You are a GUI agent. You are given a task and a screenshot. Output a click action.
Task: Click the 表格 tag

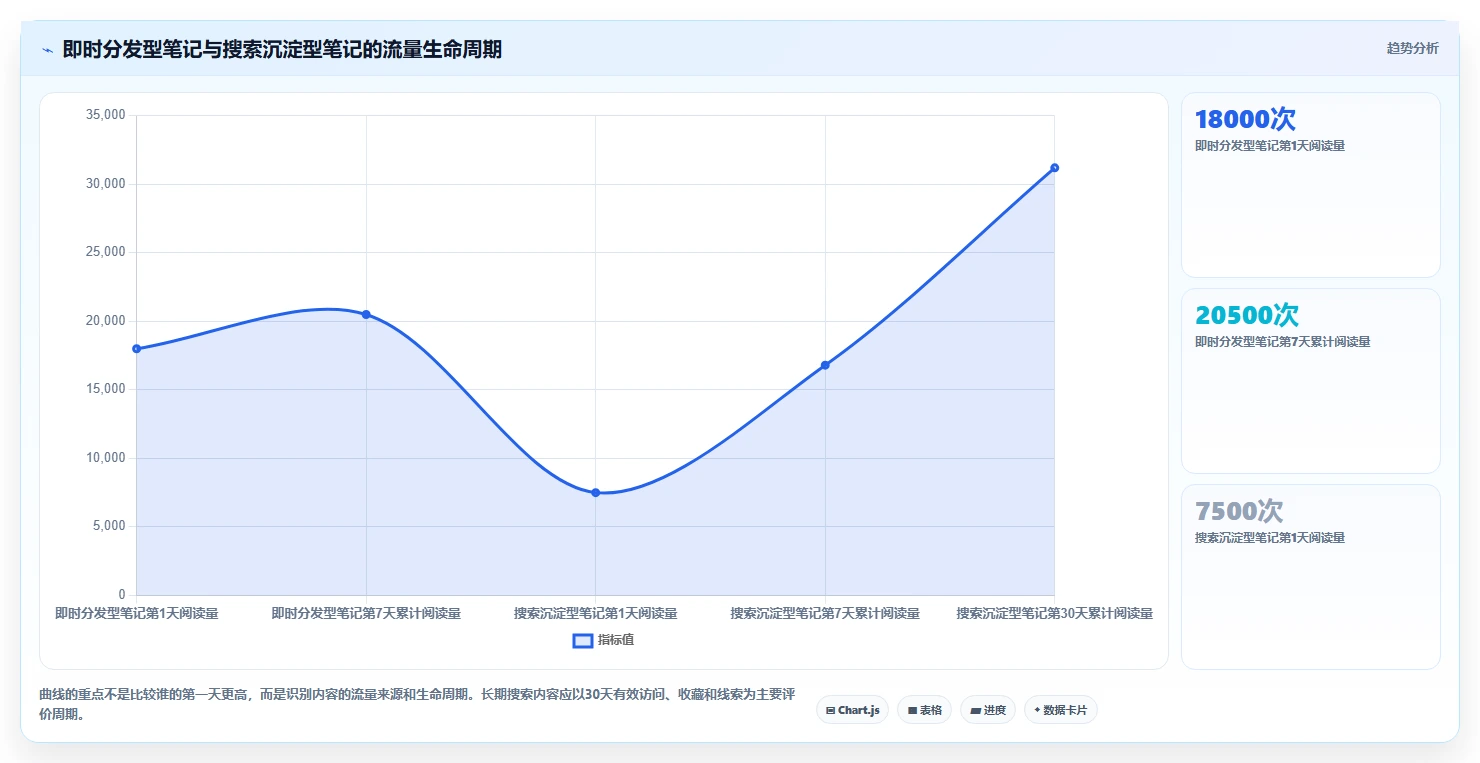[x=924, y=710]
